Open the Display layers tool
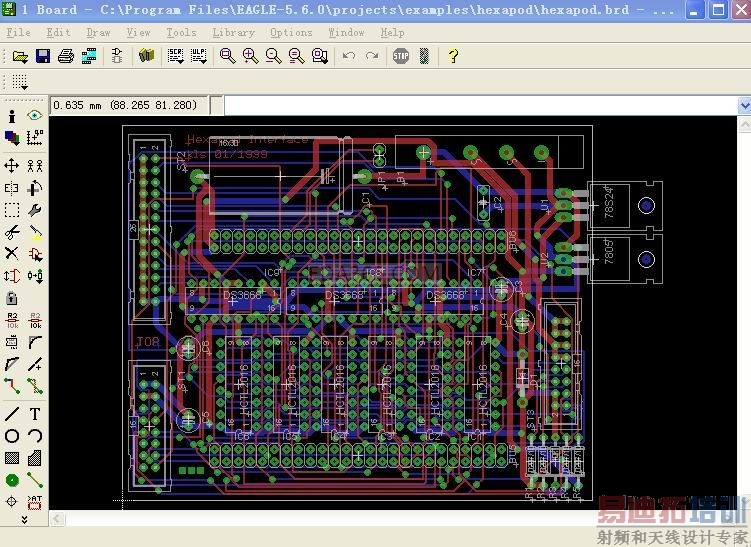751x547 pixels. [12, 138]
